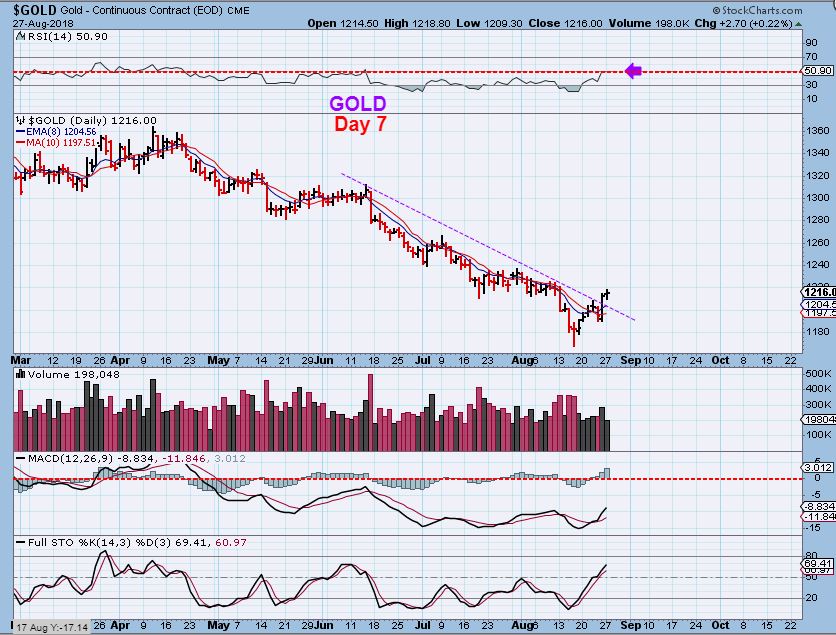Screen dimensions: 836x635
Task: Click the -11.846 signal value in MACD label
Action: (x=186, y=459)
